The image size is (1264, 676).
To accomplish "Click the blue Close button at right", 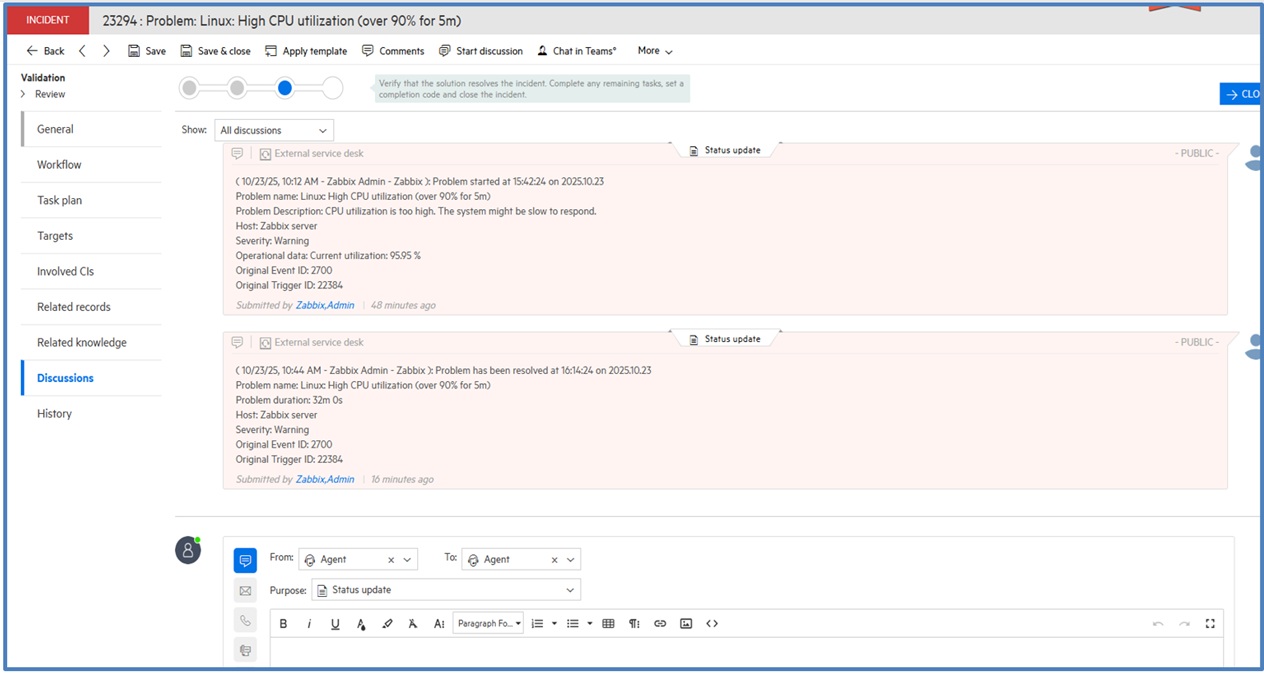I will [1241, 94].
